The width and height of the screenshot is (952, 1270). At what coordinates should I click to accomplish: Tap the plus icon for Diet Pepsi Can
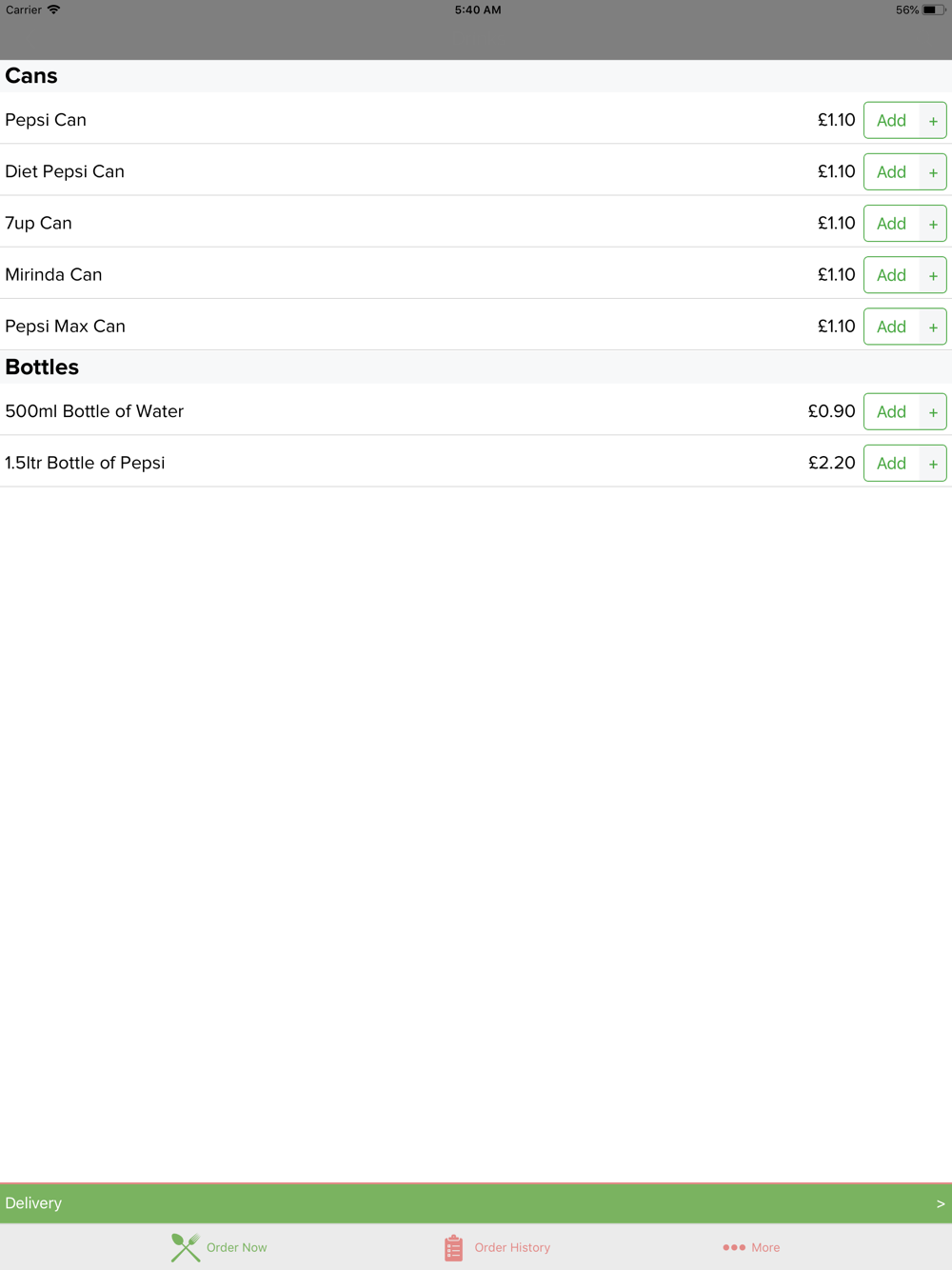pyautogui.click(x=933, y=172)
